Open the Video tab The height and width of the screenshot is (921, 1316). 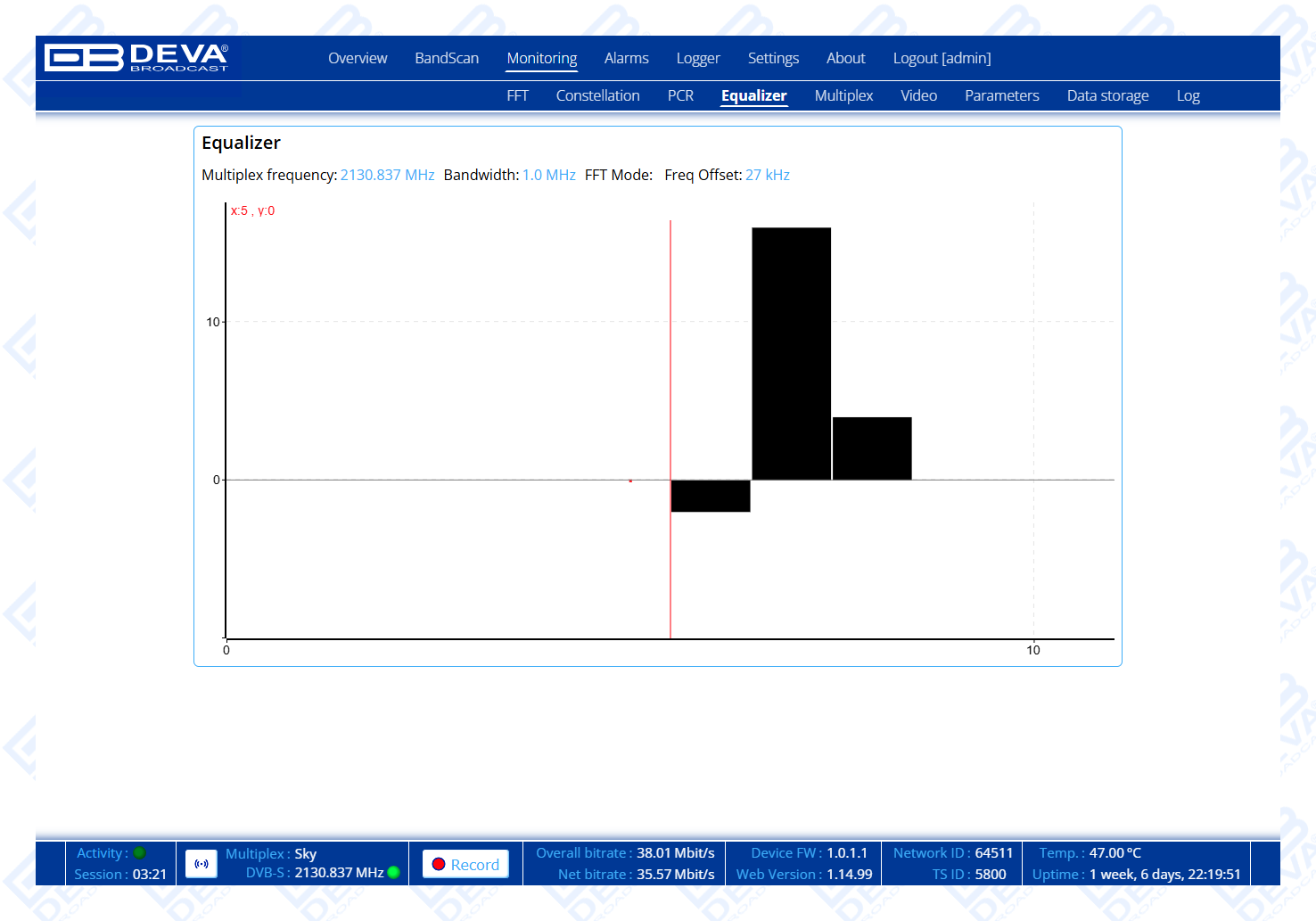(x=918, y=96)
